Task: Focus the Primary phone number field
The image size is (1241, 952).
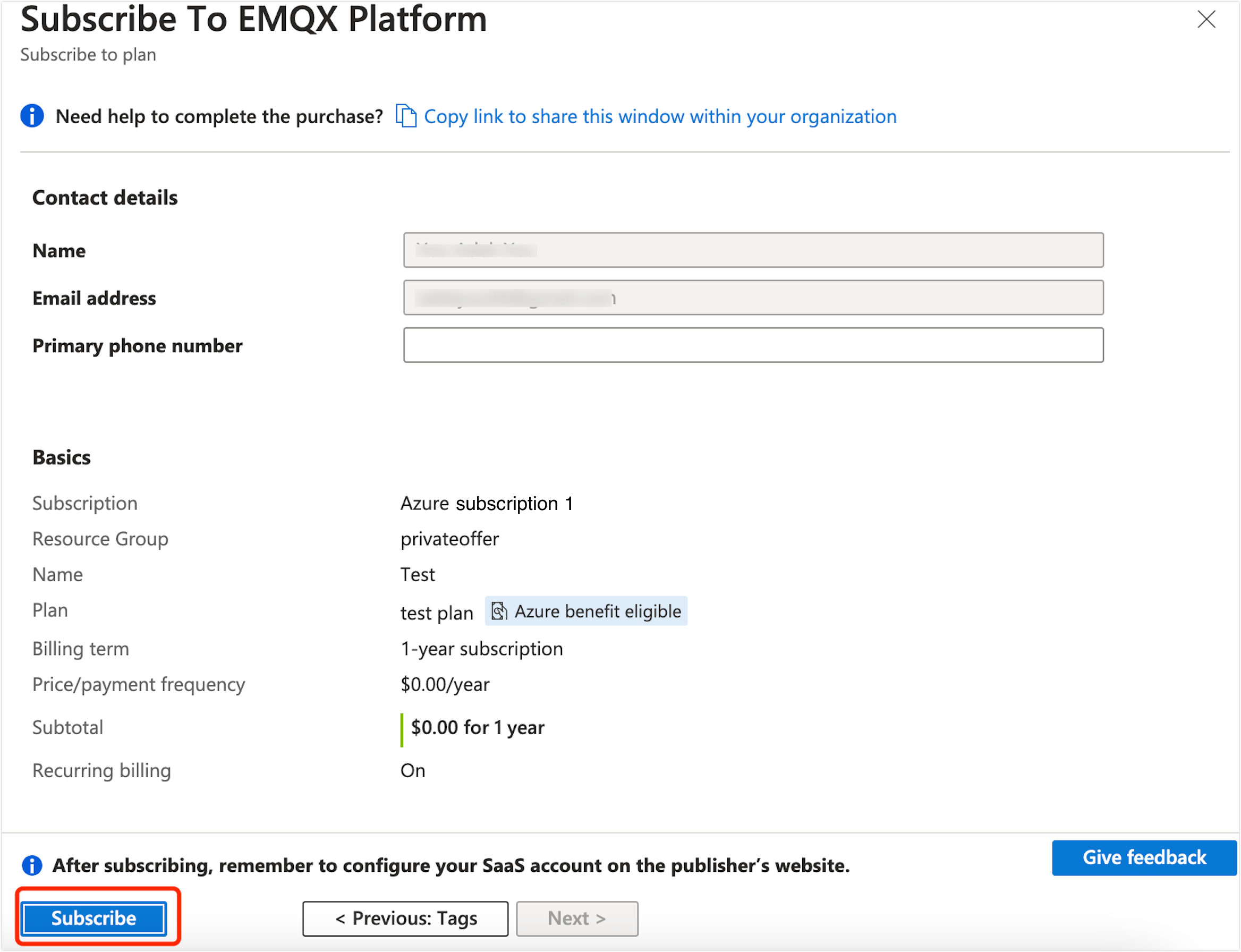Action: tap(753, 345)
